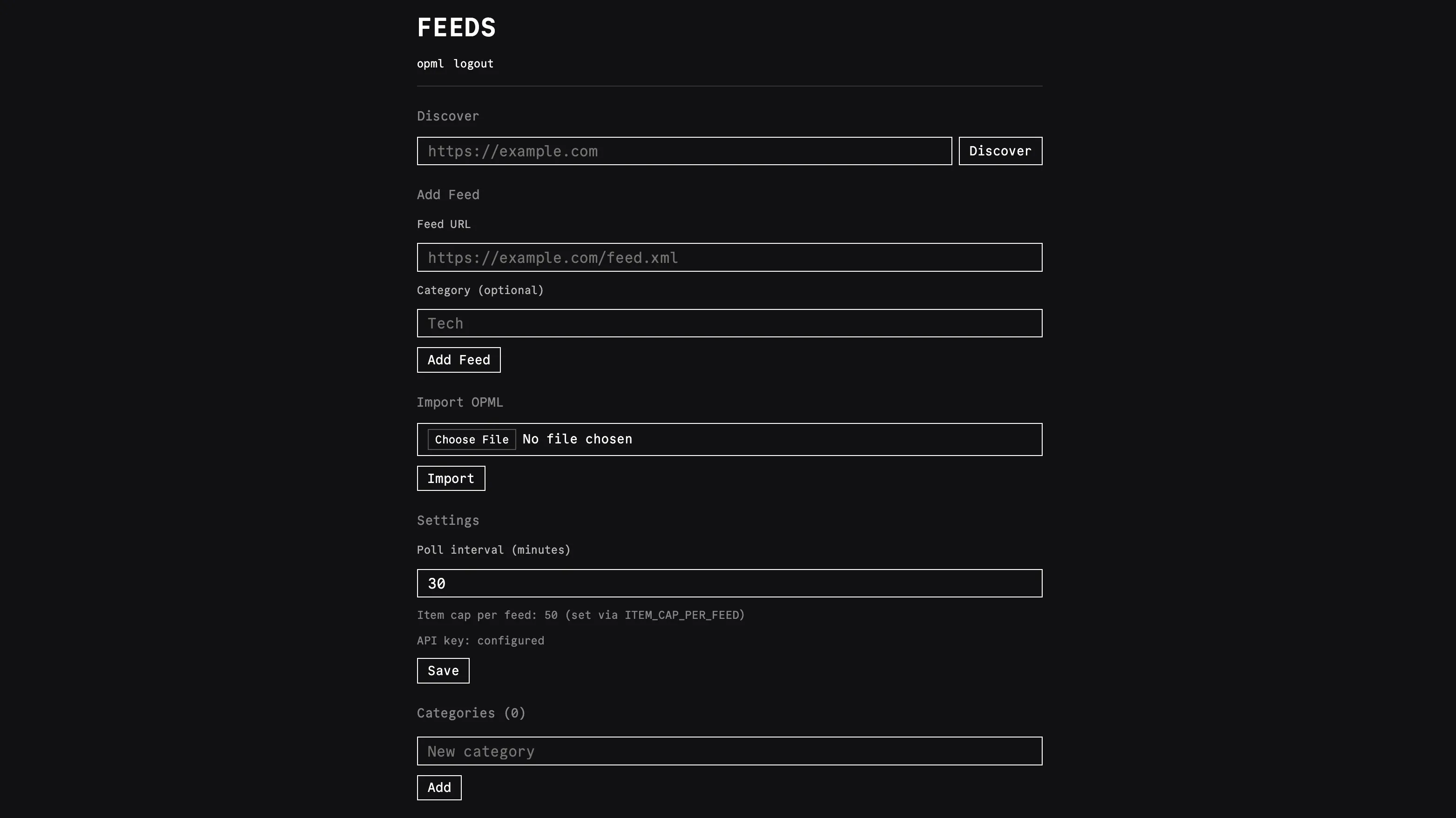The height and width of the screenshot is (818, 1456).
Task: Select the Category optional text field
Action: 730,323
